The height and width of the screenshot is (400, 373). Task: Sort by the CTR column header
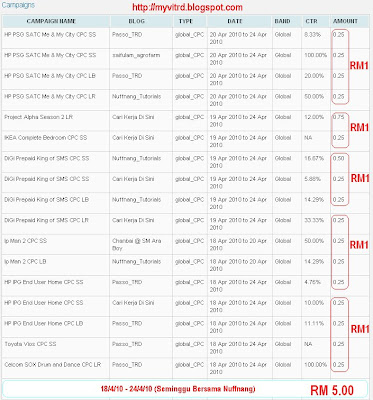click(x=311, y=21)
